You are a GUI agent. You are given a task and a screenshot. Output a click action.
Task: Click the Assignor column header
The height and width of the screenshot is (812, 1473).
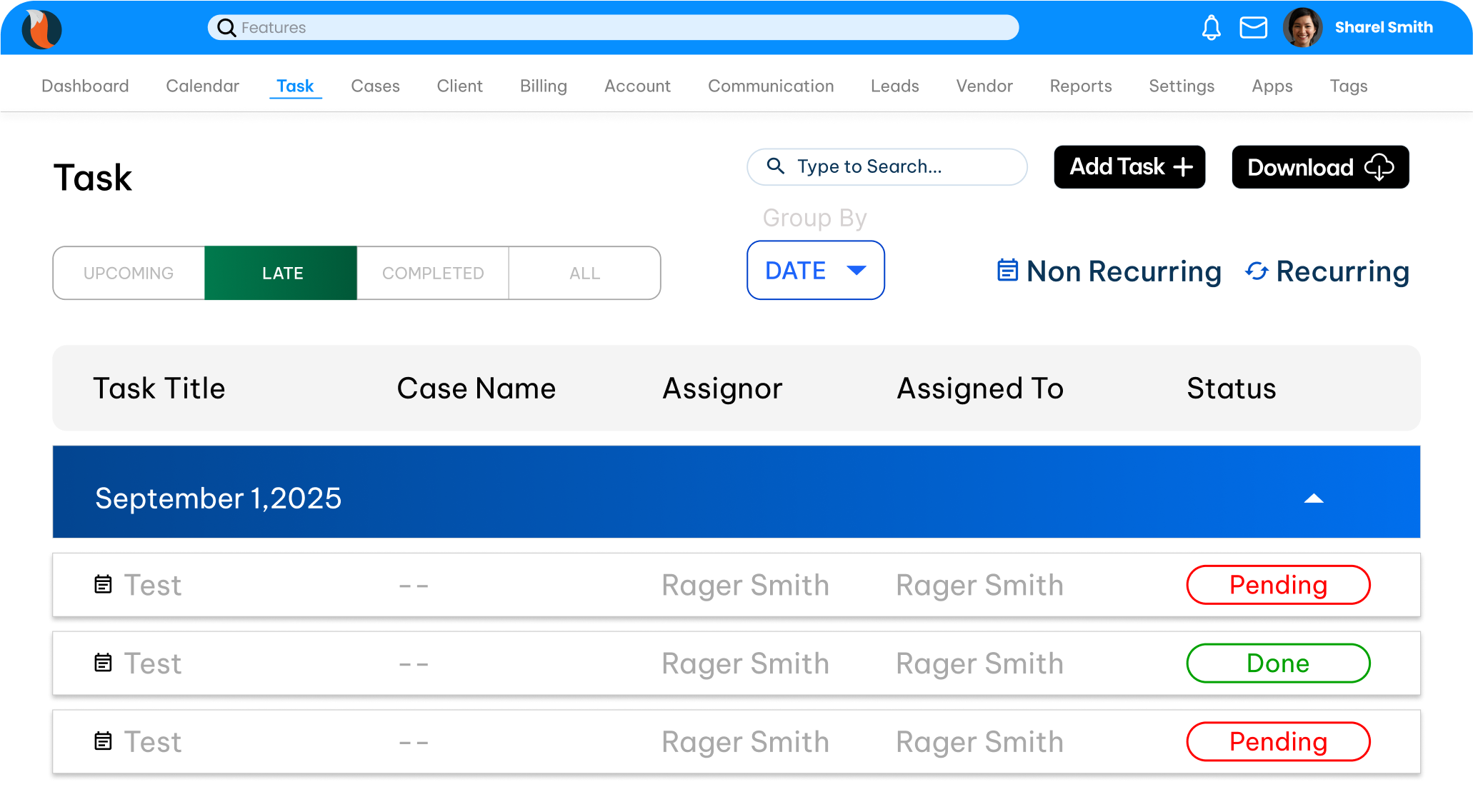[x=722, y=389]
